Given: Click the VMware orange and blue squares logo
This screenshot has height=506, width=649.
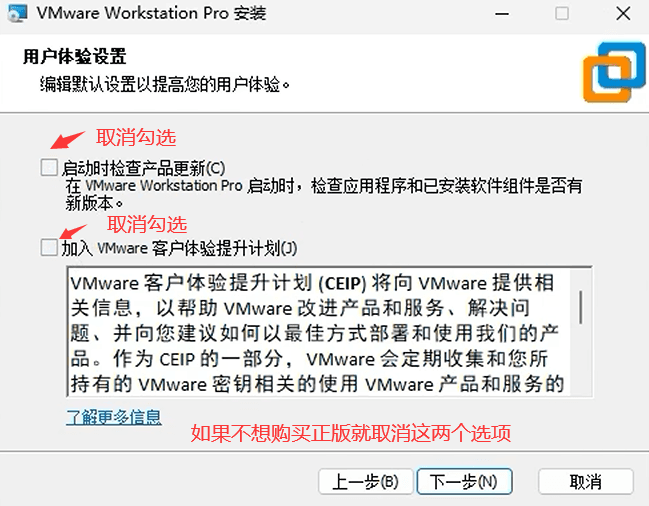Looking at the screenshot, I should point(614,72).
